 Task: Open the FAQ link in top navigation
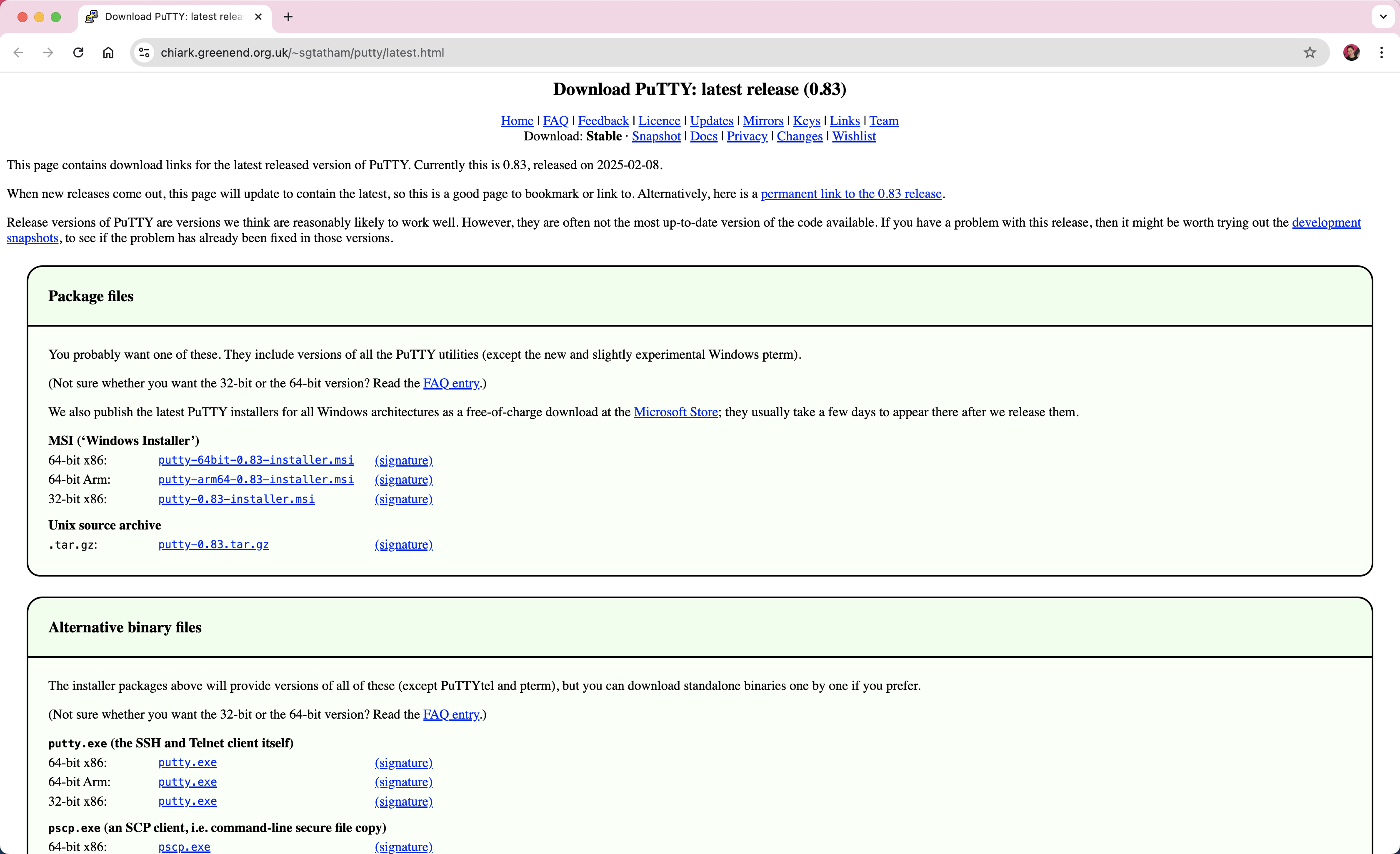click(x=555, y=120)
